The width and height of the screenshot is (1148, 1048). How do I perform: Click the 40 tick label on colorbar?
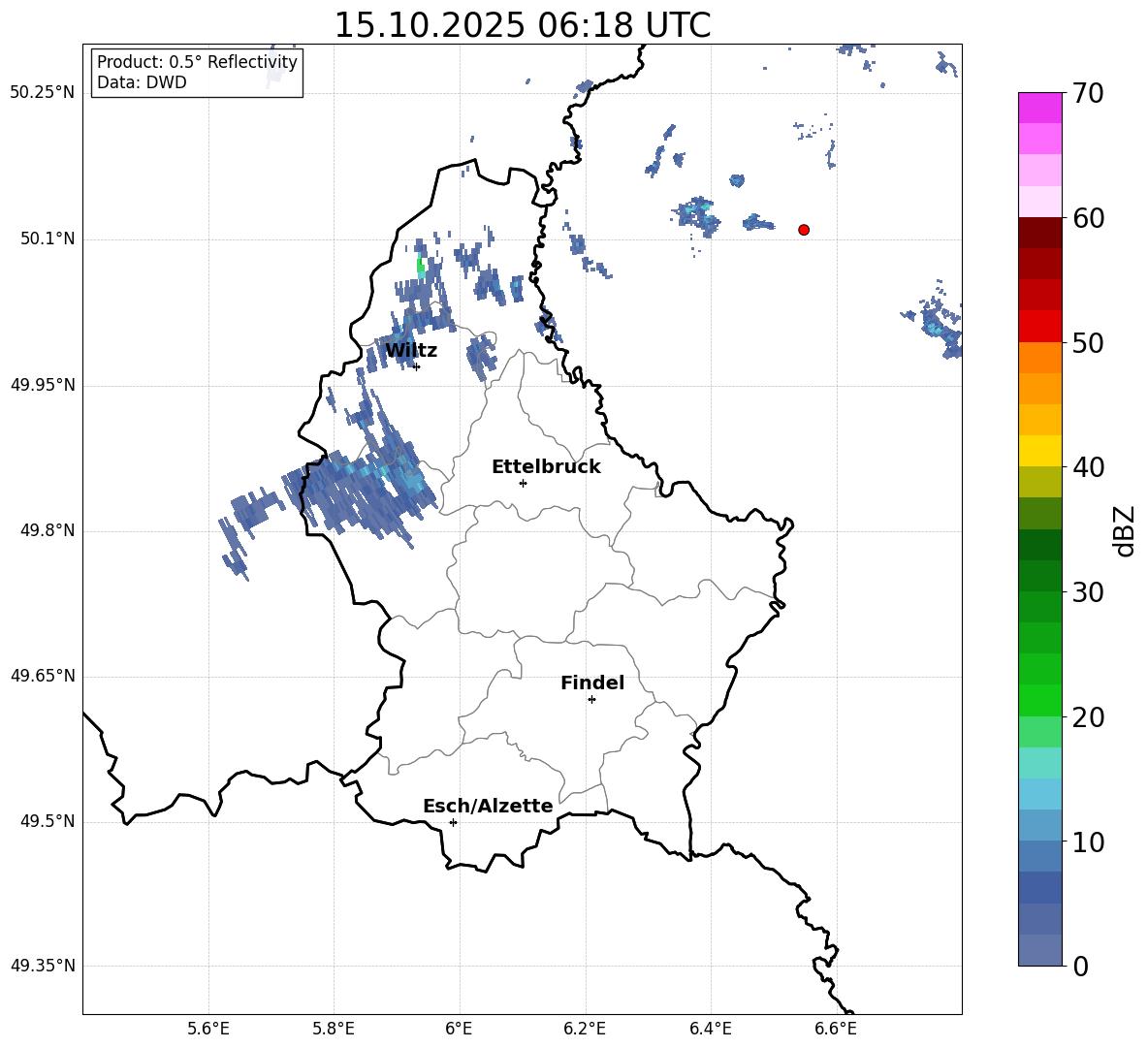(x=1089, y=467)
